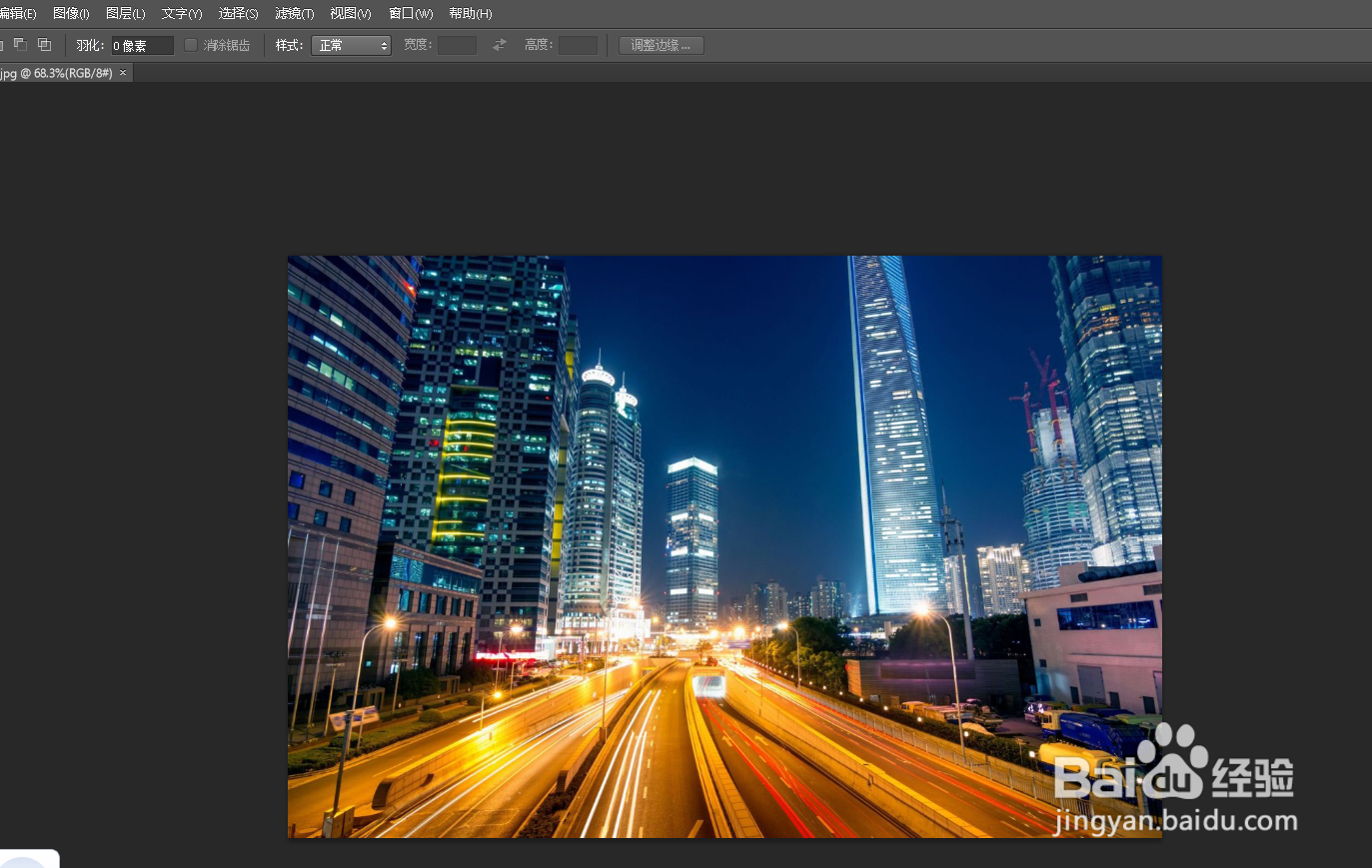Close the jpg document tab
Viewport: 1372px width, 868px height.
[123, 72]
